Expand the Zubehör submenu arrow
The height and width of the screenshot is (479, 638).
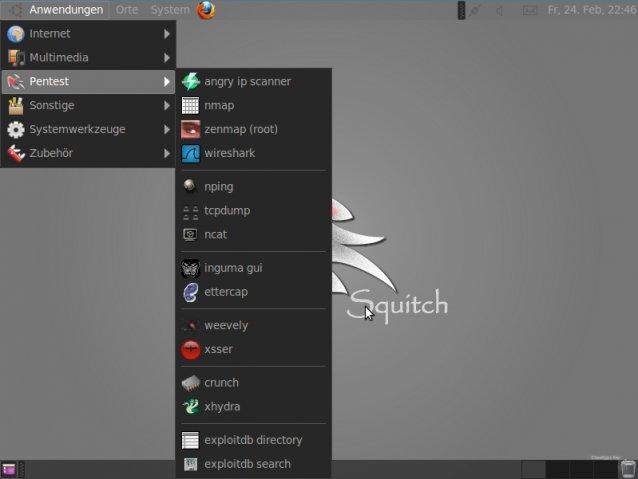click(166, 154)
